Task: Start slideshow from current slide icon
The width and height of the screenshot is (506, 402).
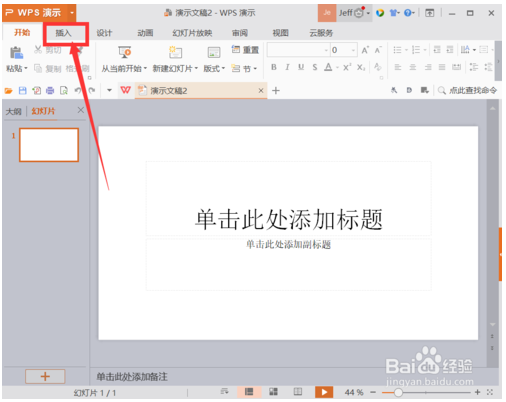Action: pyautogui.click(x=125, y=52)
